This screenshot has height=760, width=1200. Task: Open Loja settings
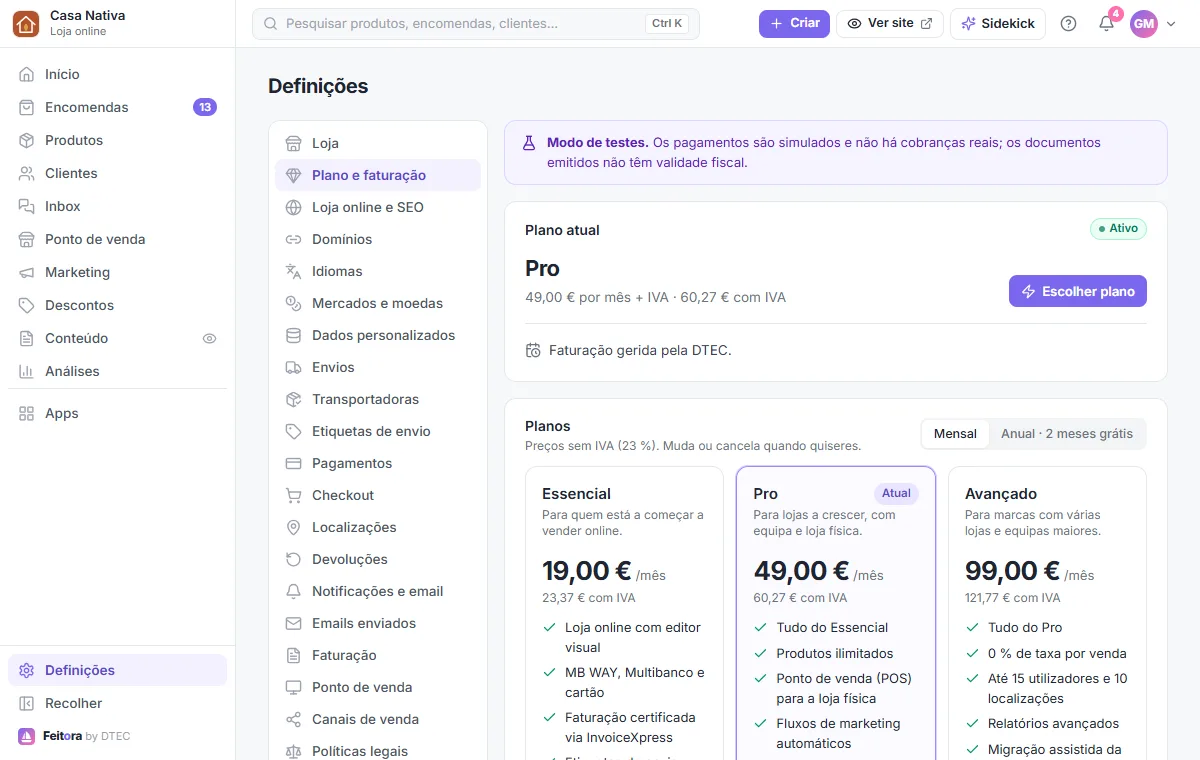click(378, 143)
